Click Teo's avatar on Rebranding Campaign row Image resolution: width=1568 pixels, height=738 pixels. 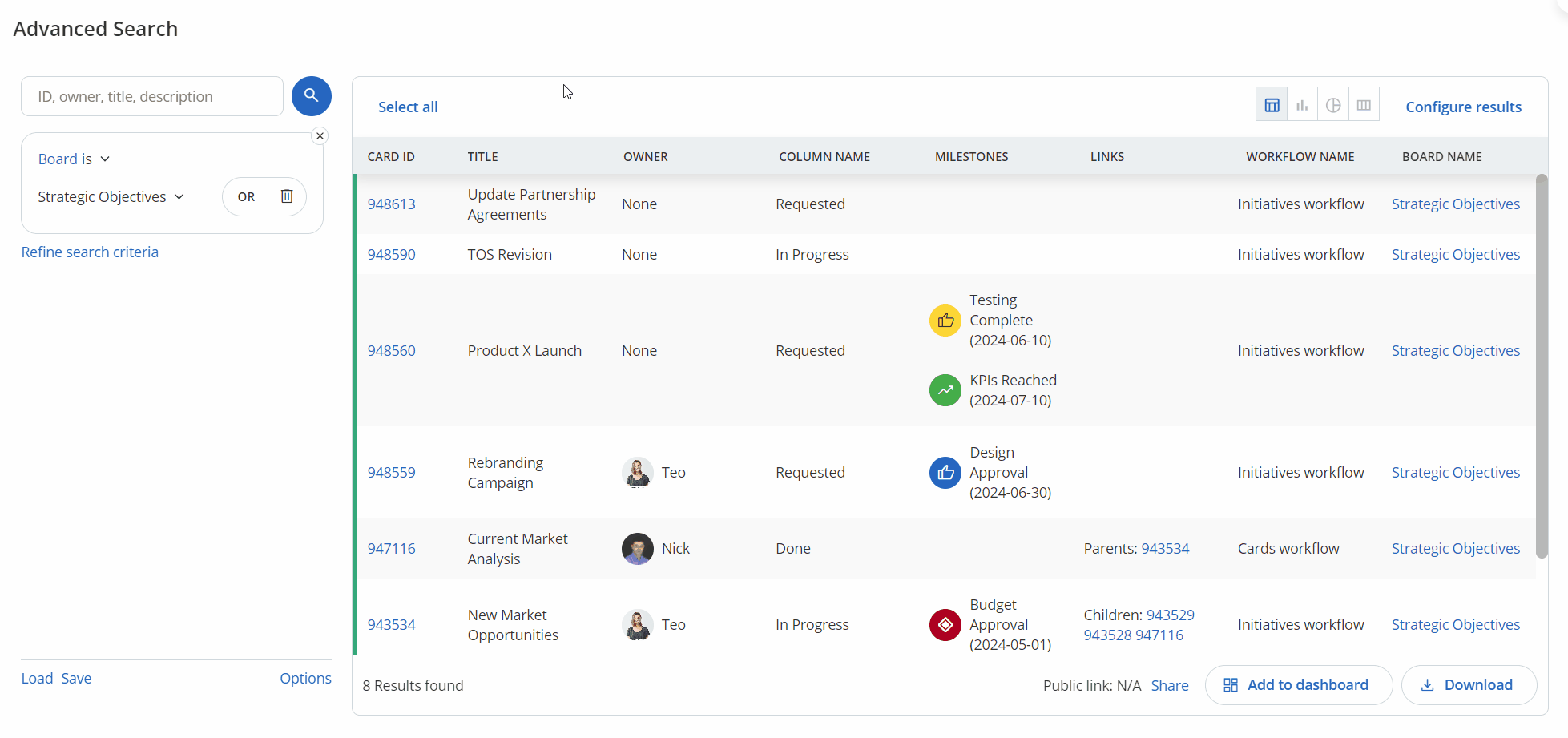click(x=638, y=473)
